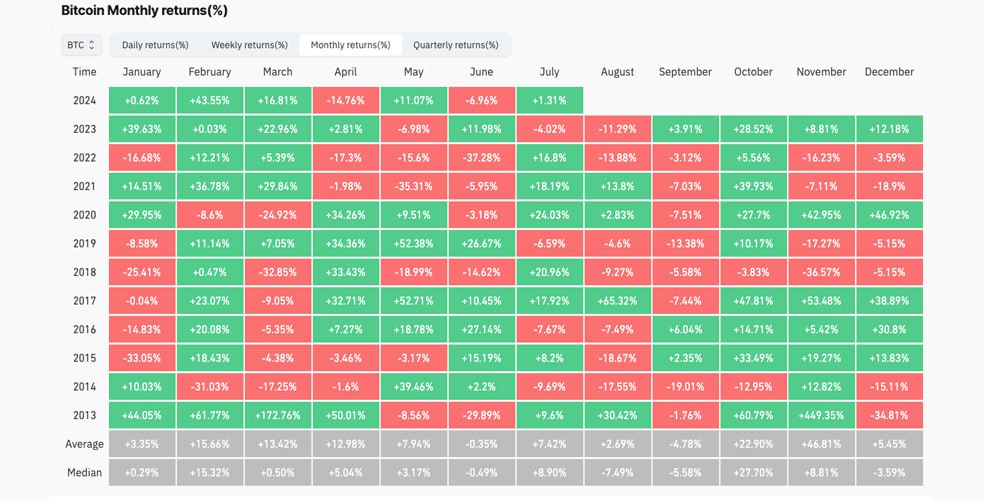Screen dimensions: 984x500
Task: Open the BTC coin selector dropdown
Action: [x=82, y=45]
